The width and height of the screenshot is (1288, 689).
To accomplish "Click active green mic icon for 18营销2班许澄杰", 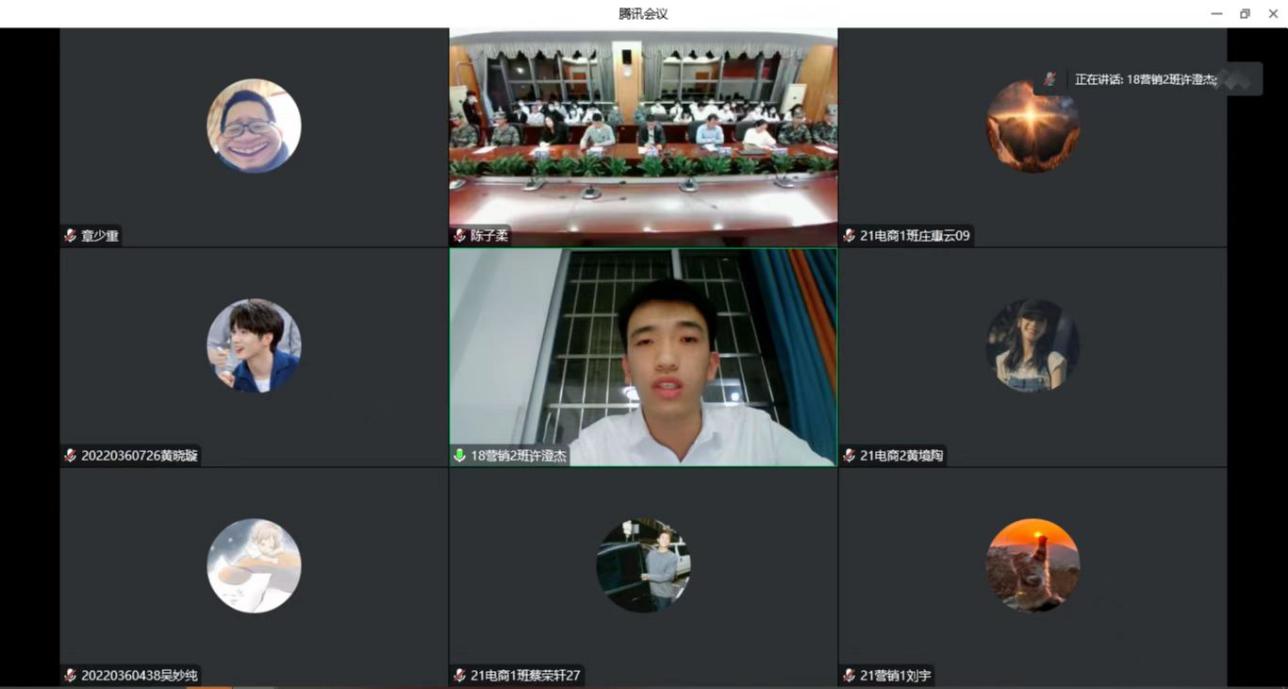I will click(x=460, y=456).
